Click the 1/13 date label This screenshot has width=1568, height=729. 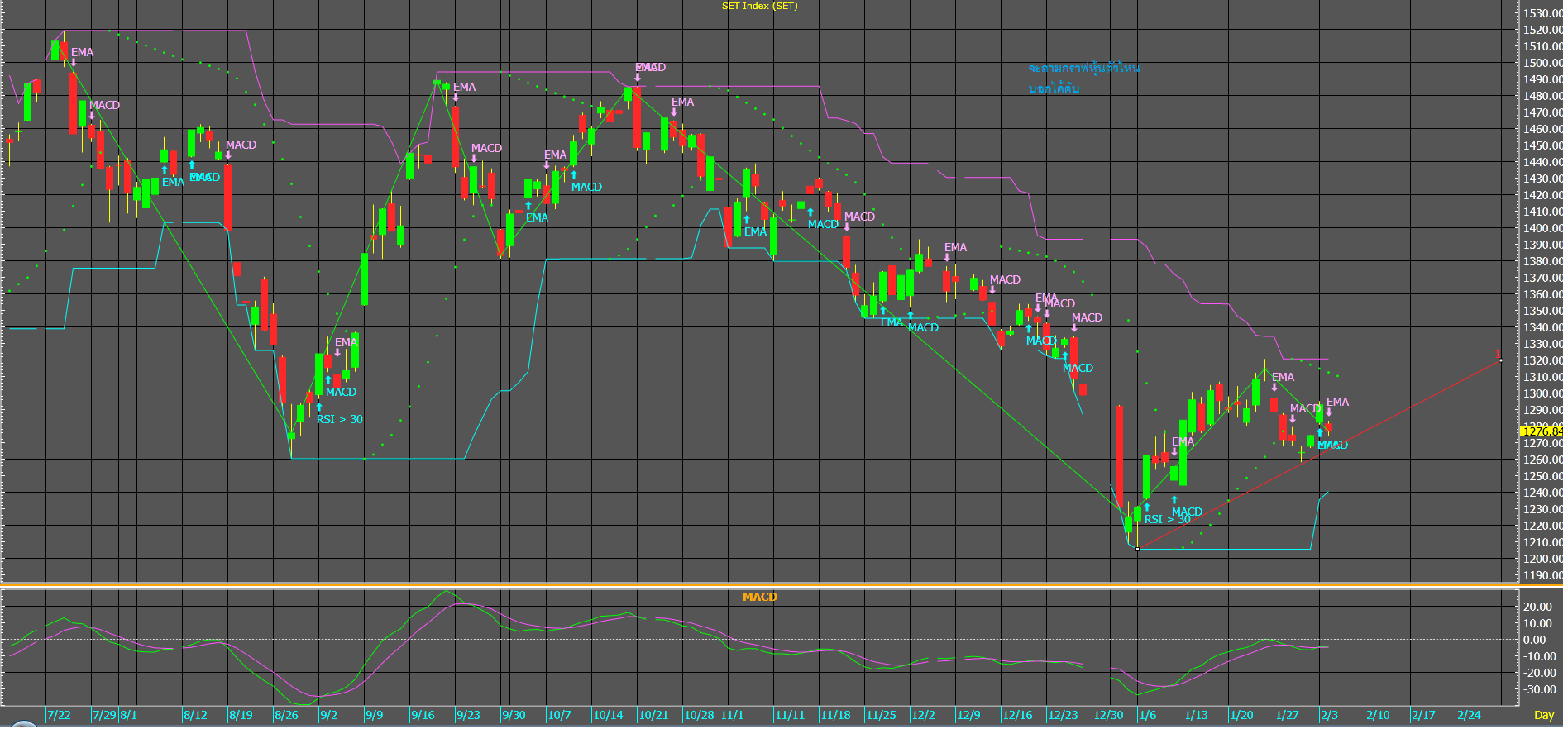coord(1196,715)
